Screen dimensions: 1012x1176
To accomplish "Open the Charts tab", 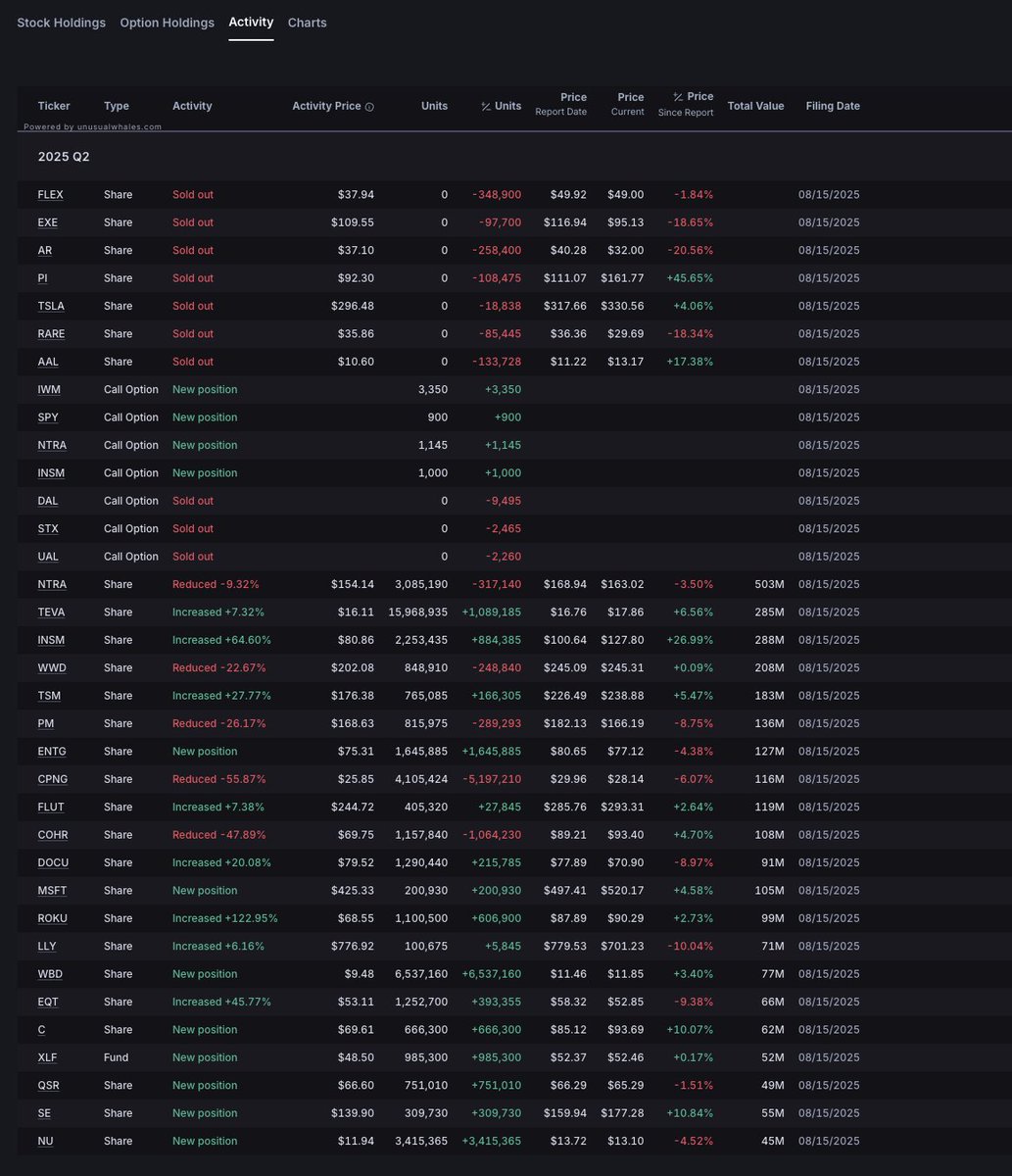I will tap(307, 23).
